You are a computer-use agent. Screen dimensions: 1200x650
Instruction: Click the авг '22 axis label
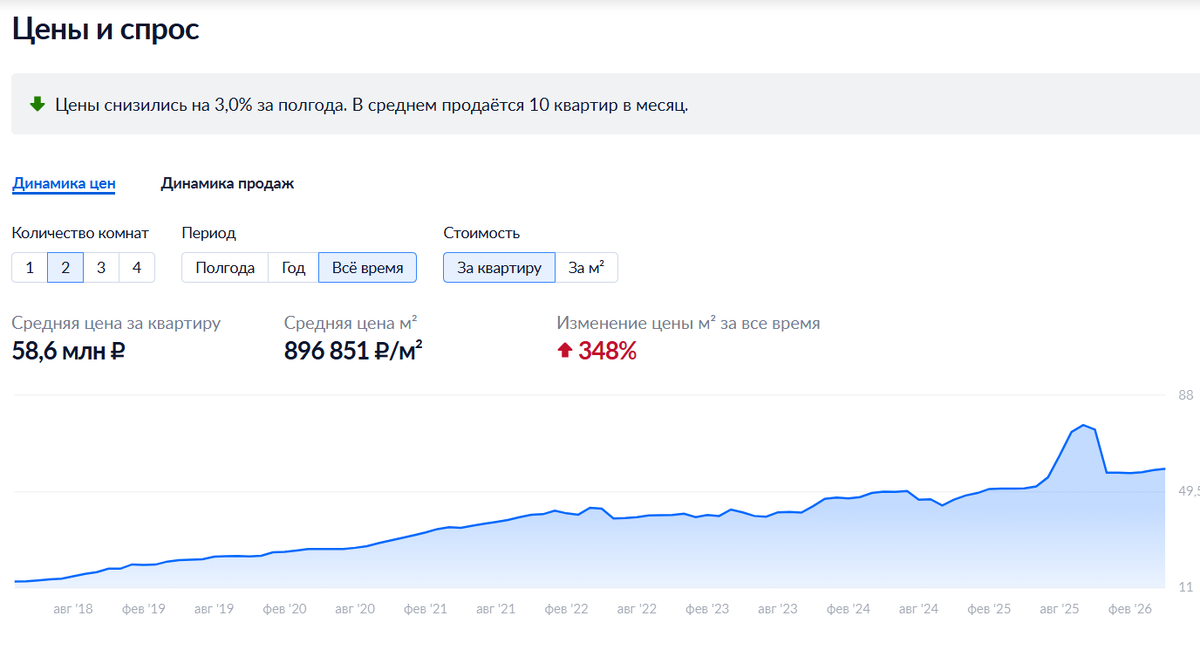637,608
